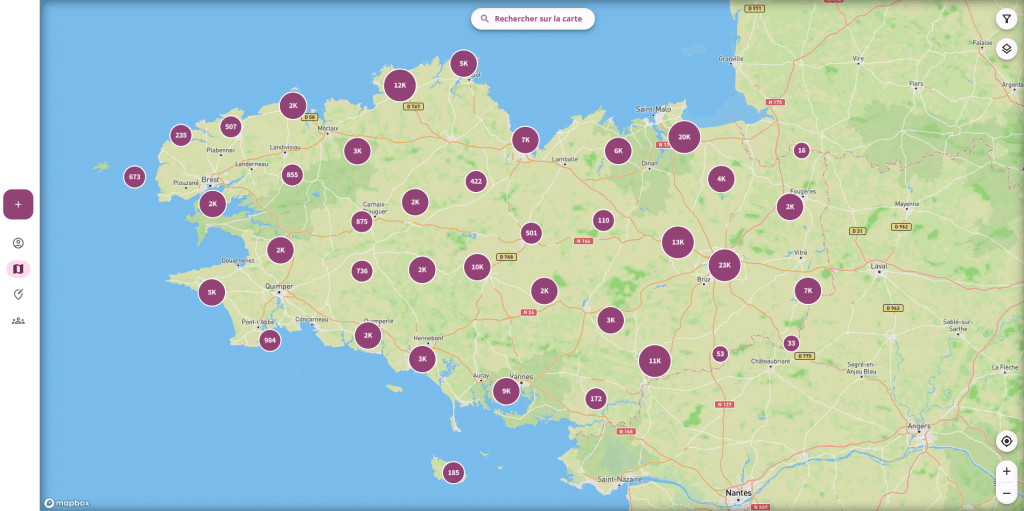This screenshot has height=511, width=1024.
Task: Click the 673 cluster off the west coast
Action: click(135, 177)
